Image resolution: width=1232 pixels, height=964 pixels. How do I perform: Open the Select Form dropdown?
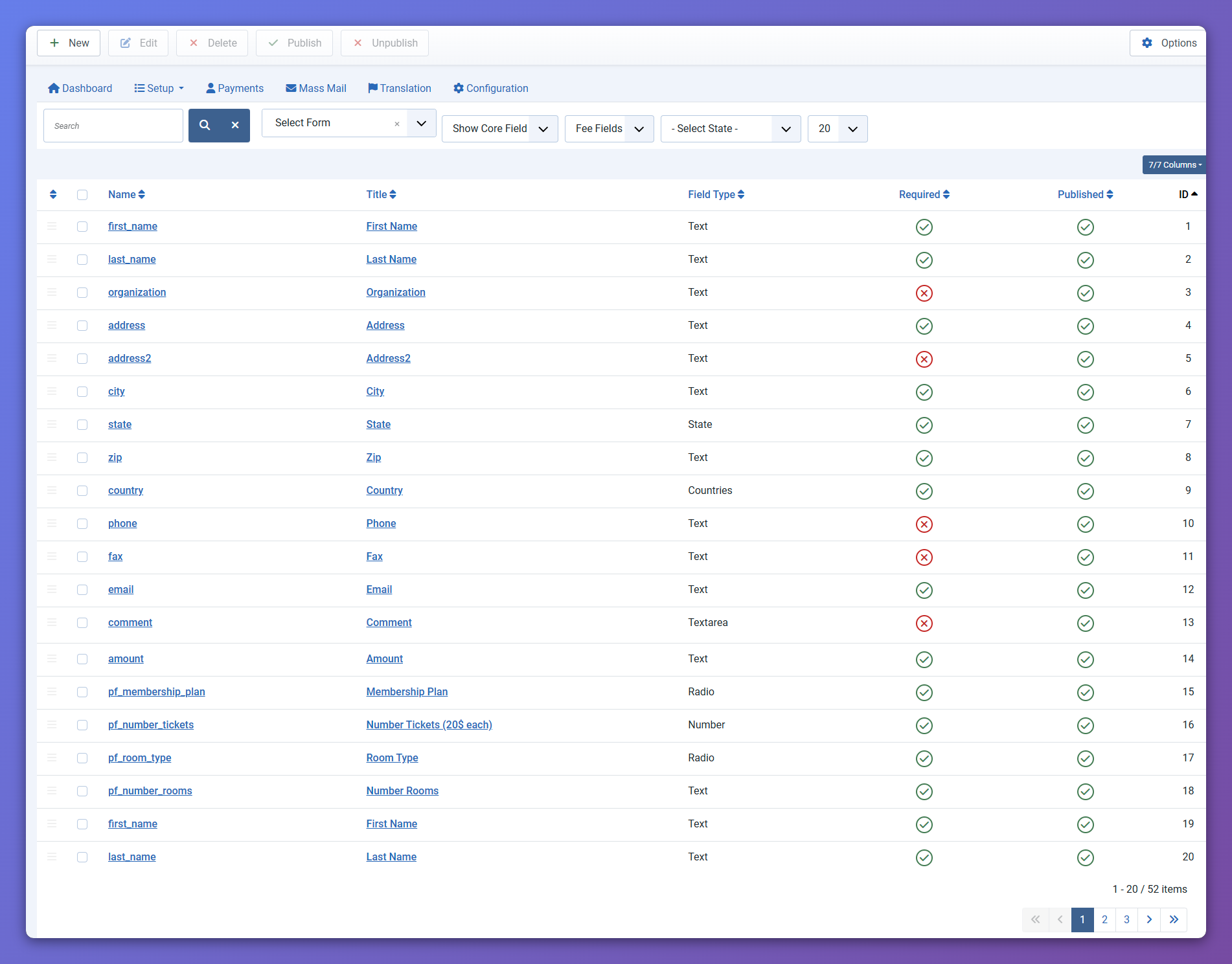348,123
